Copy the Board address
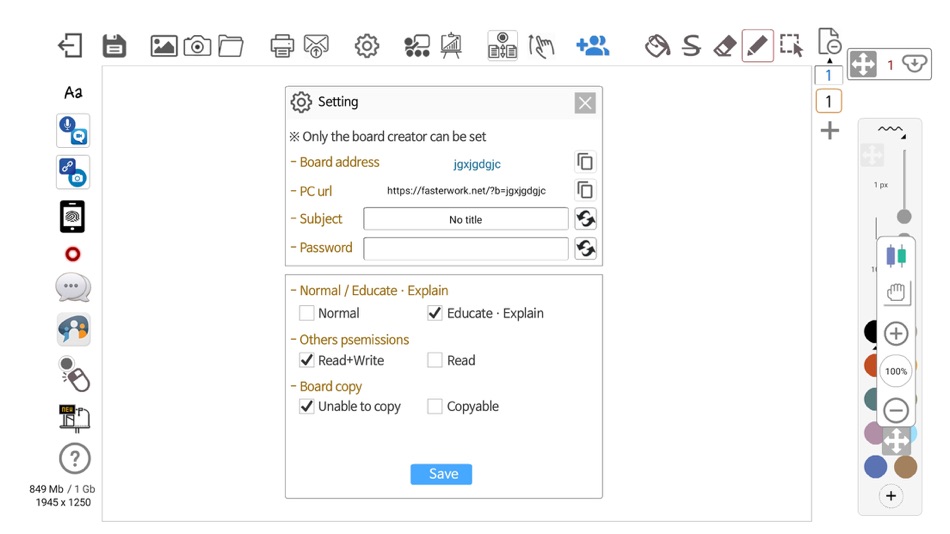Viewport: 950px width, 534px height. click(585, 162)
